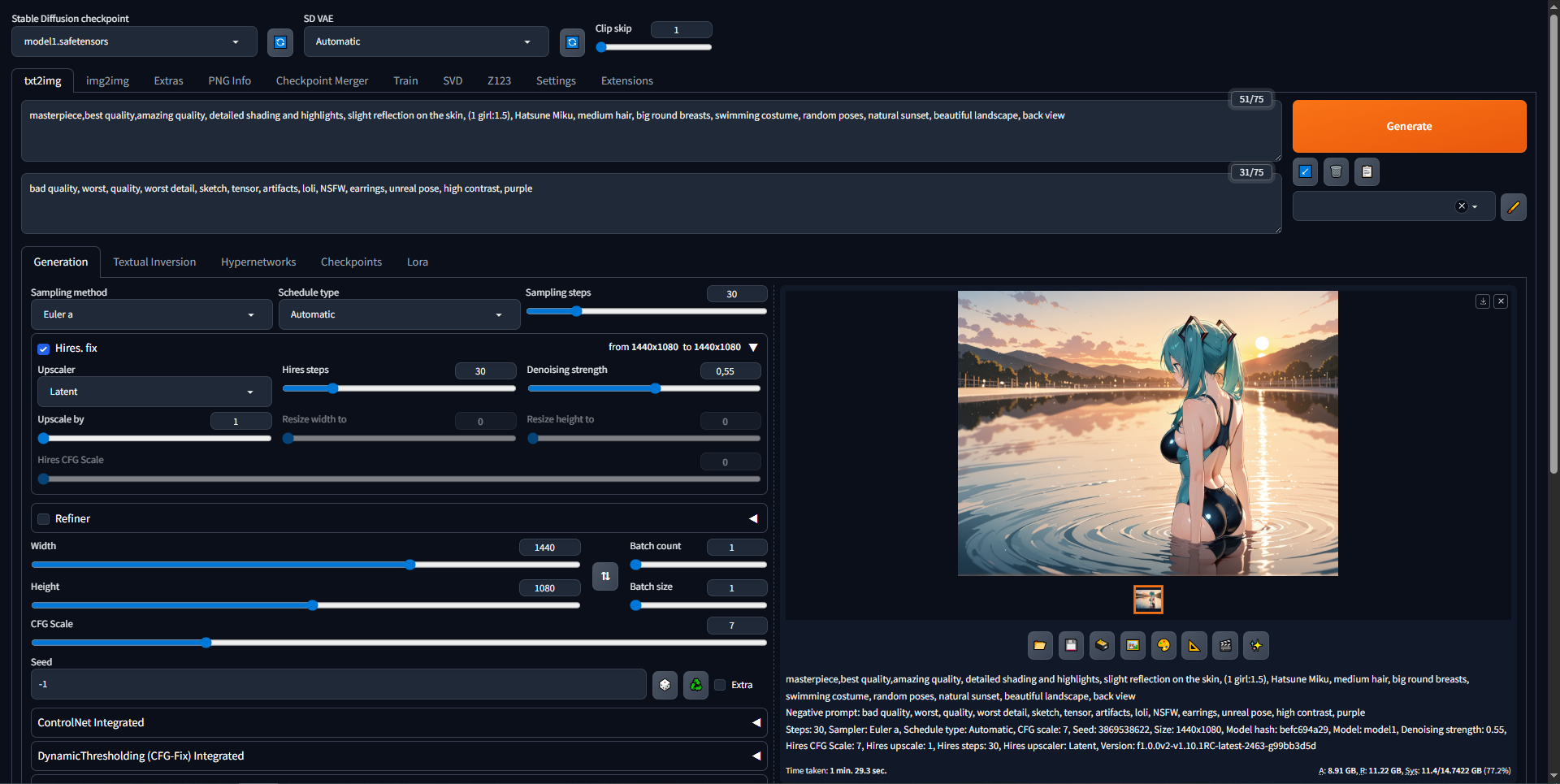Open the Upscaler dropdown showing Latent
The image size is (1560, 784).
[x=154, y=392]
